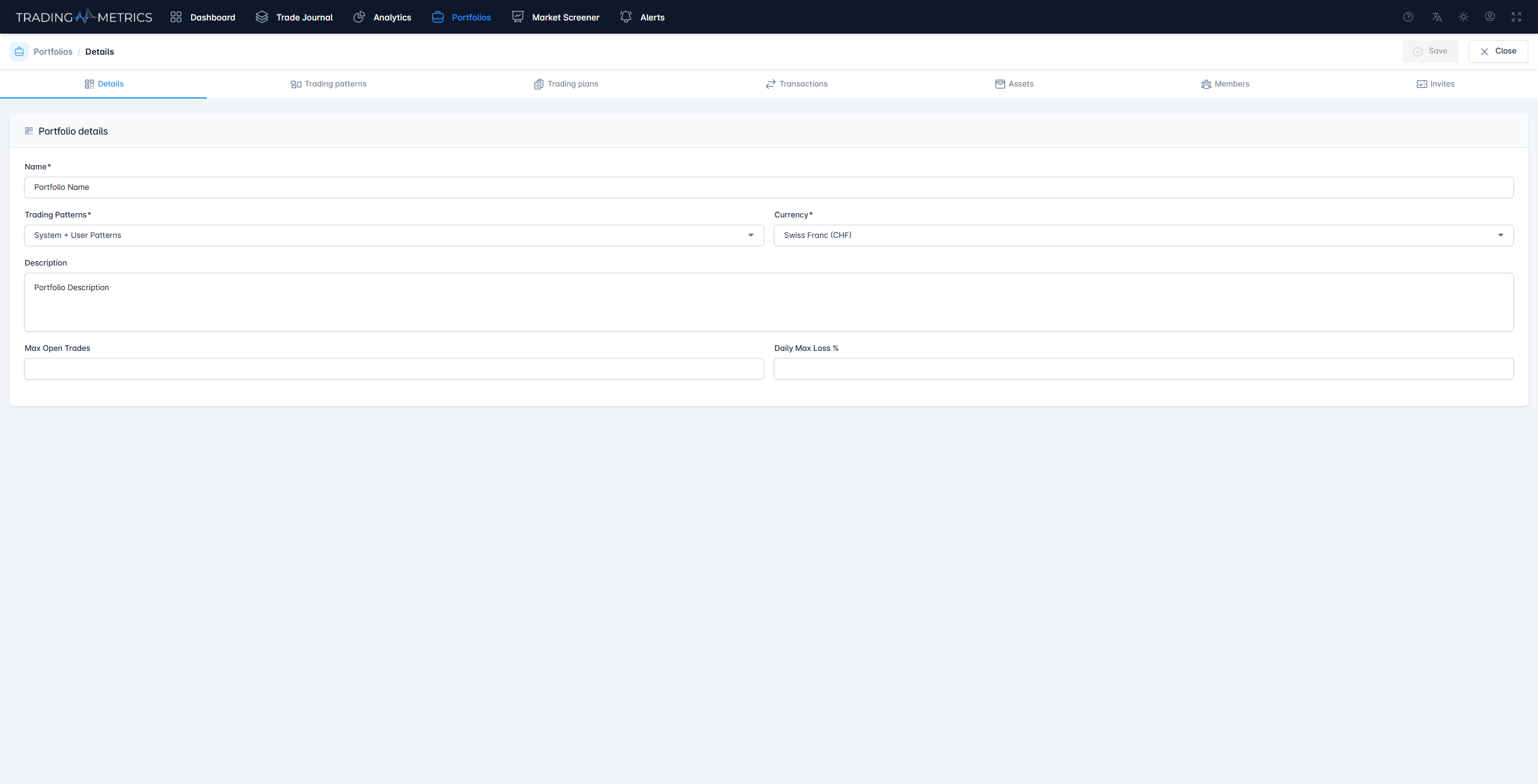1538x784 pixels.
Task: Click the Details tab icon
Action: pyautogui.click(x=90, y=84)
